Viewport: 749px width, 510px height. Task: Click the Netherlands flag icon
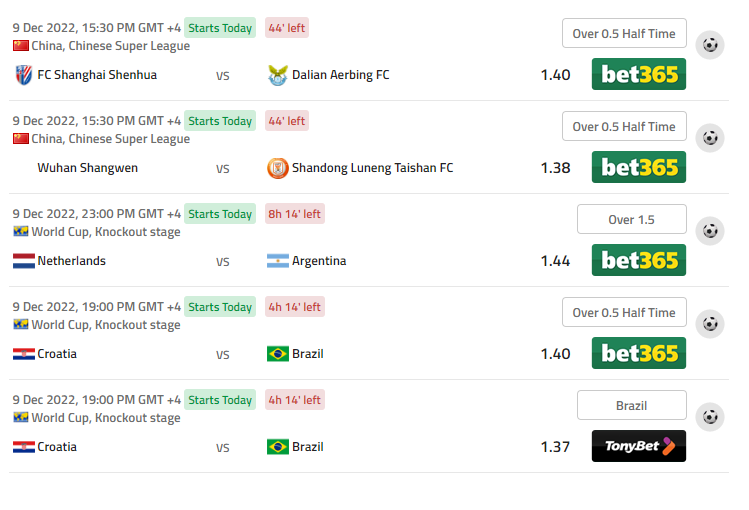tap(24, 261)
